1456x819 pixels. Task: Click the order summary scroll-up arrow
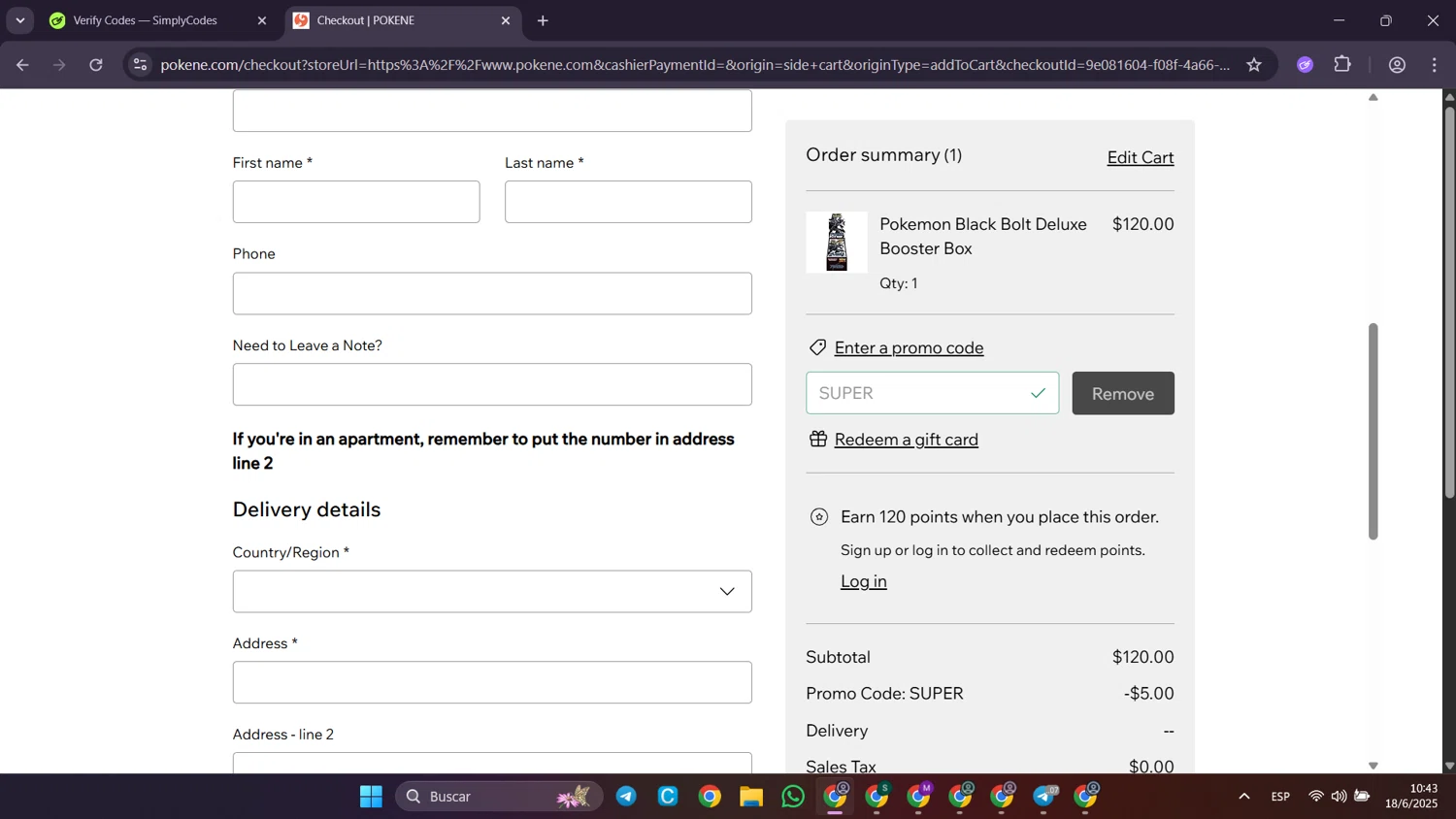tap(1373, 97)
